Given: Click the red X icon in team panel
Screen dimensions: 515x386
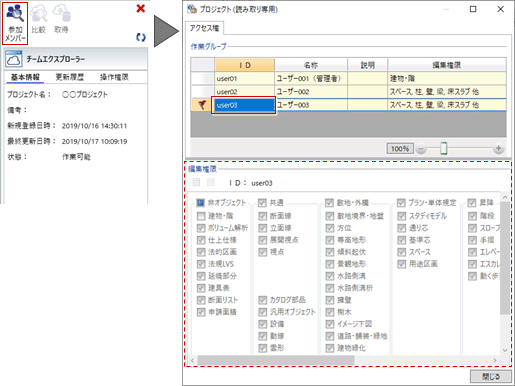Looking at the screenshot, I should pyautogui.click(x=141, y=8).
